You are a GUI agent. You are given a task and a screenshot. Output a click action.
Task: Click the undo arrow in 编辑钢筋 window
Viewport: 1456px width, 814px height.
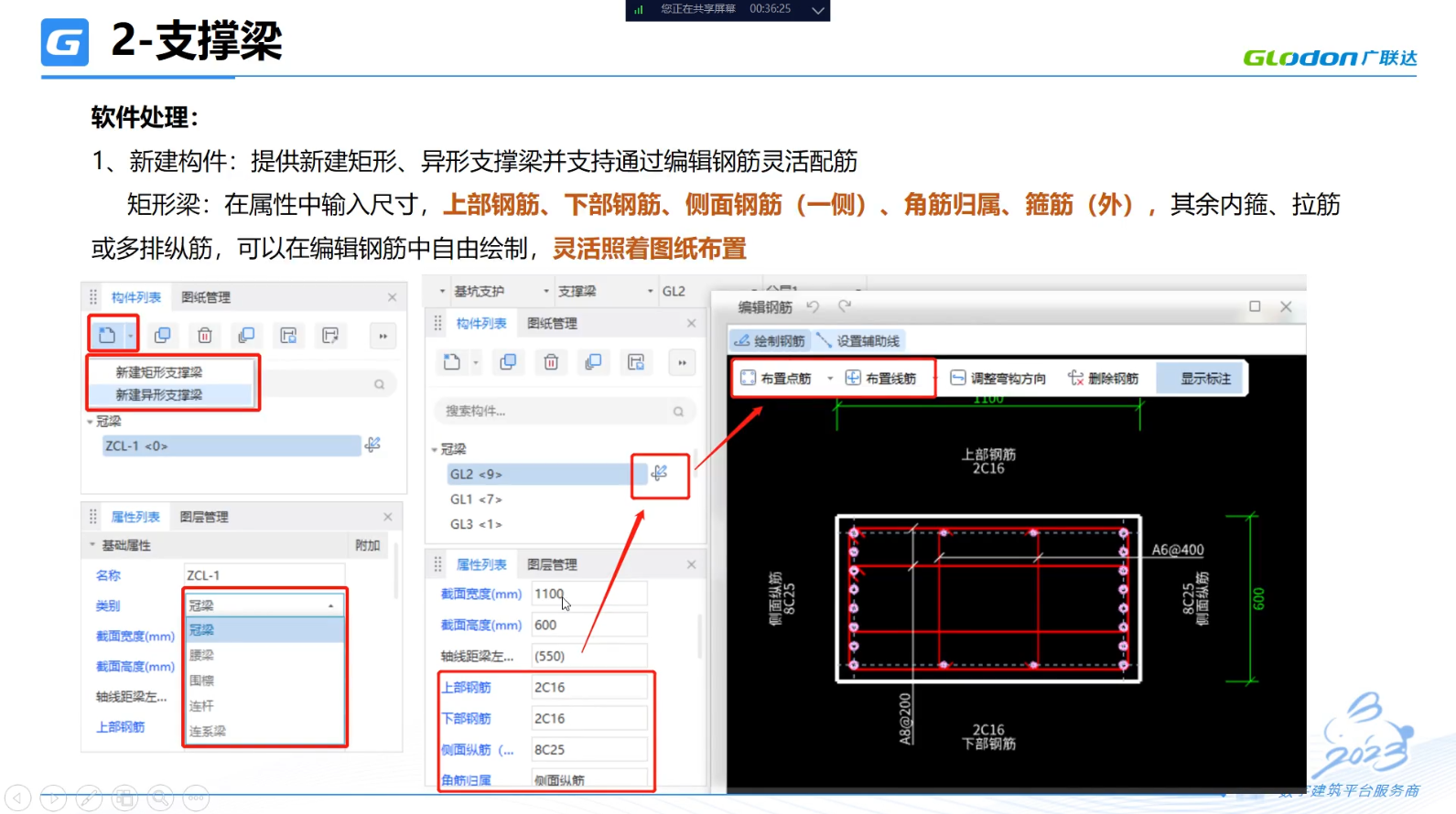(x=813, y=306)
